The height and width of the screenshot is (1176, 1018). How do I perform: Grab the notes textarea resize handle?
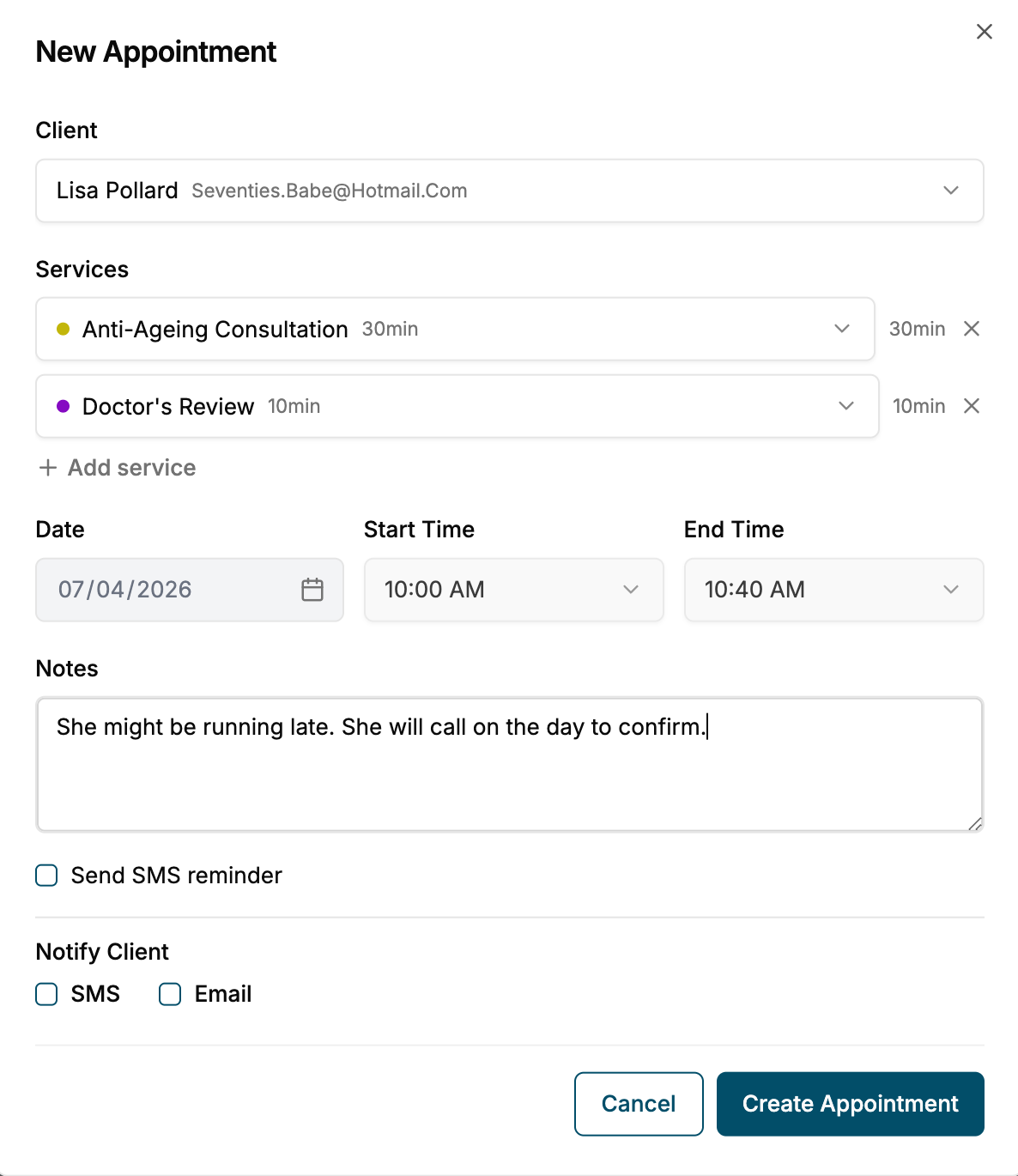coord(974,823)
